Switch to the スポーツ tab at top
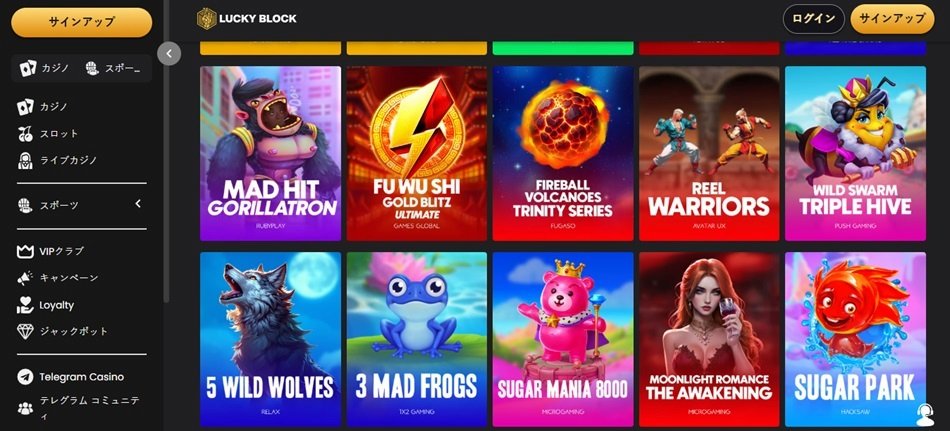This screenshot has height=431, width=950. [113, 68]
